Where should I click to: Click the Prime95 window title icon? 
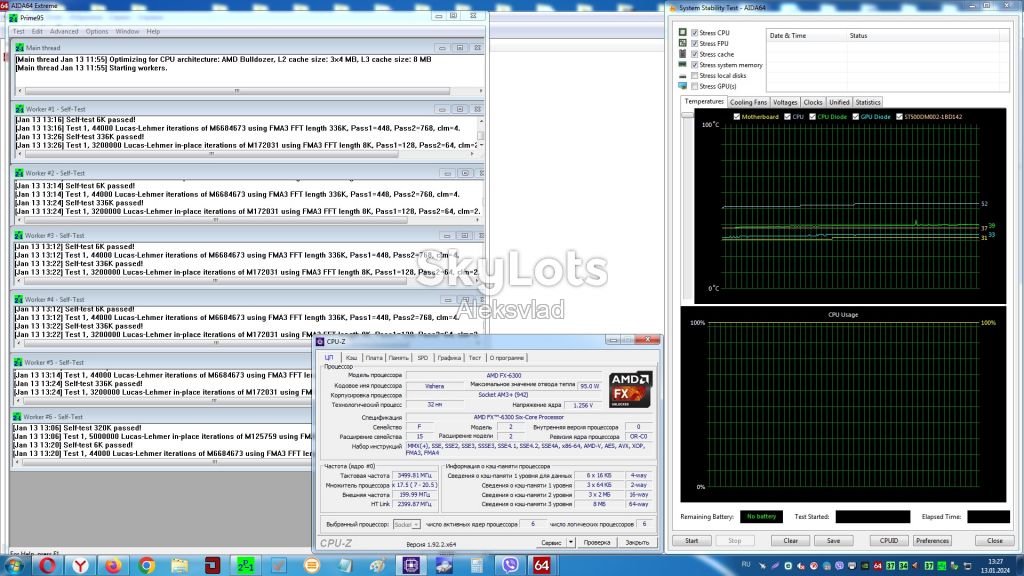click(14, 18)
